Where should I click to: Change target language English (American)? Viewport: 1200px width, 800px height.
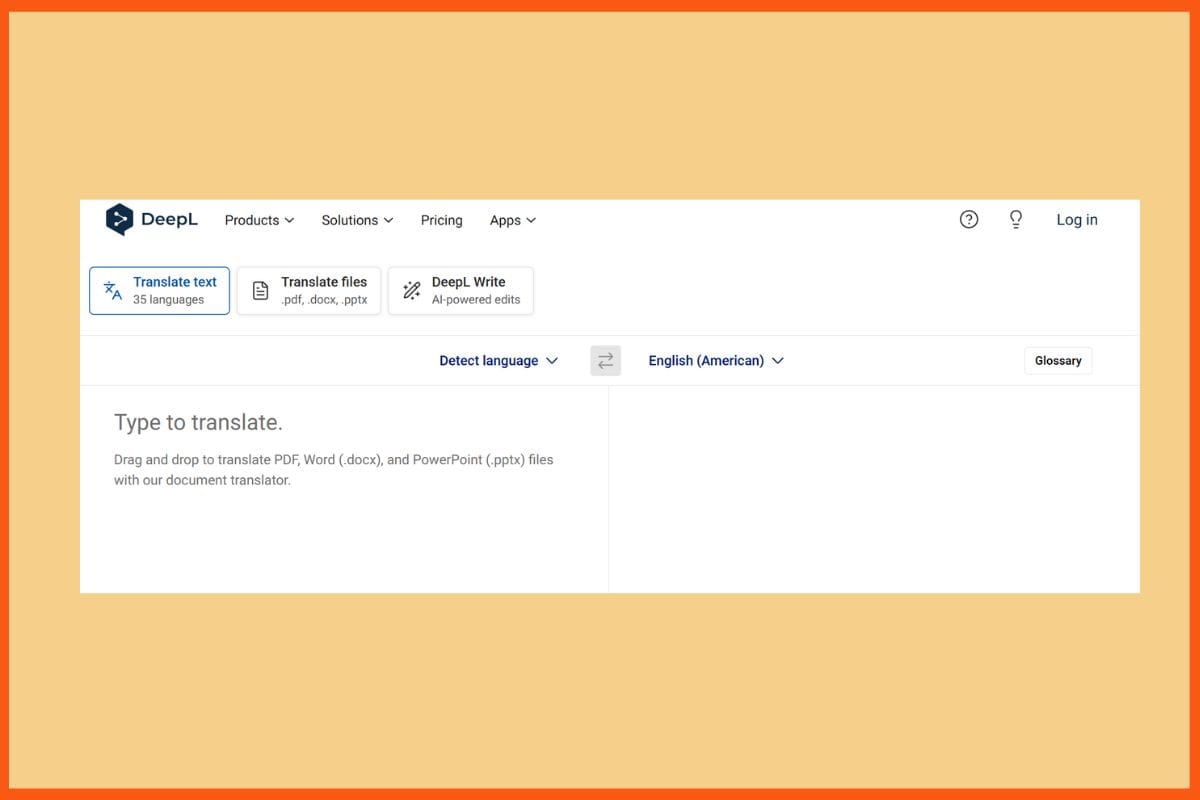coord(716,361)
